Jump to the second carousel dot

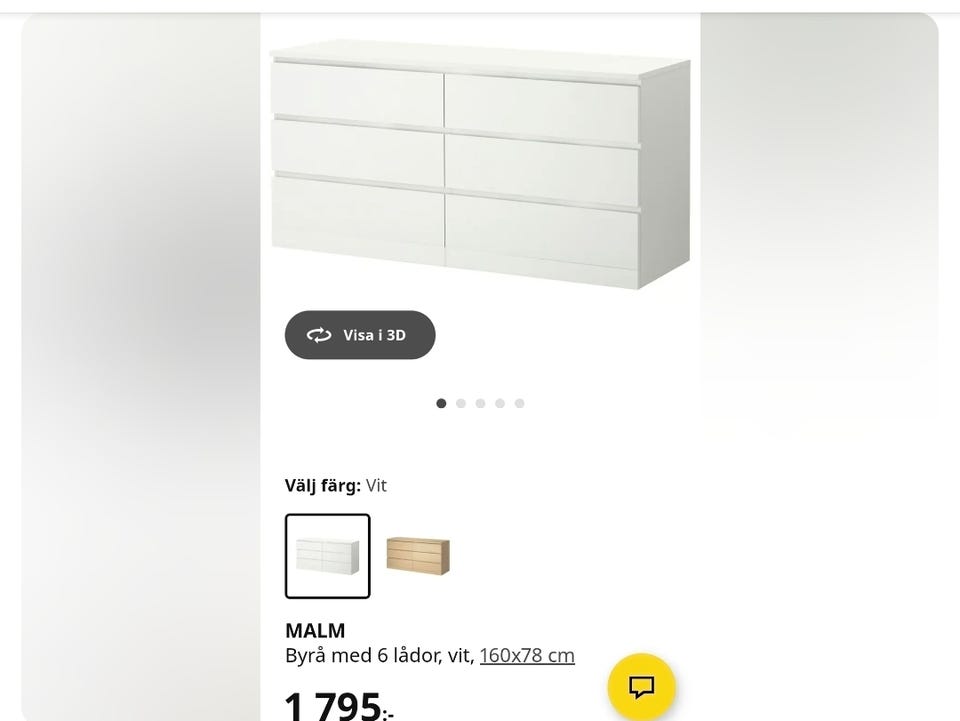point(461,404)
